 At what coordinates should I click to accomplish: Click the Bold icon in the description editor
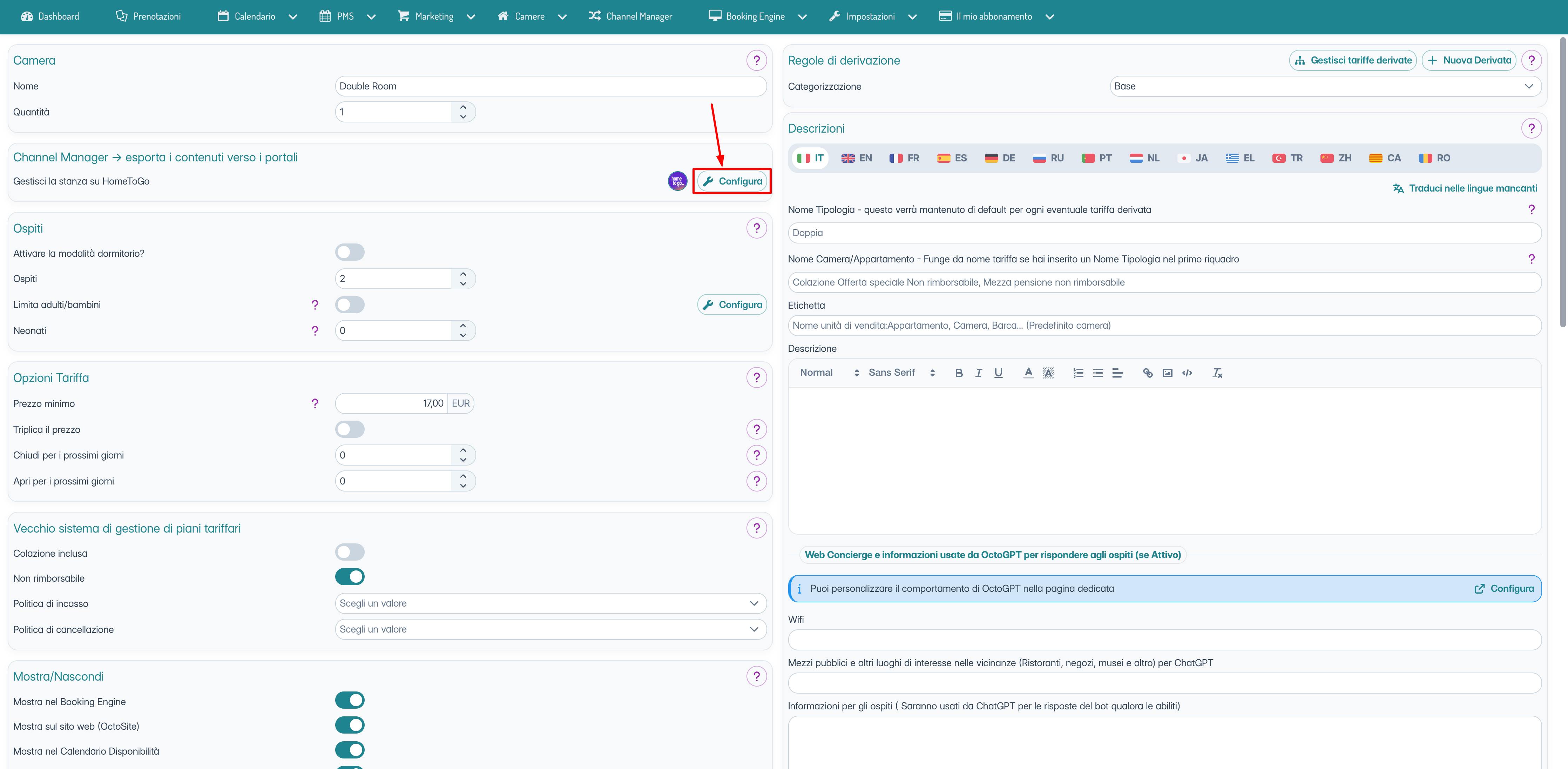click(x=959, y=373)
